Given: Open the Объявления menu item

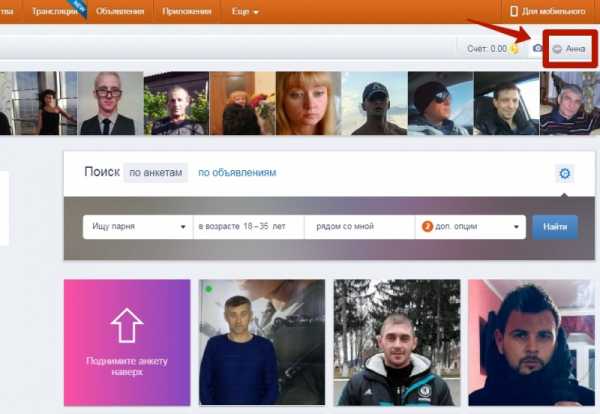Looking at the screenshot, I should coord(120,11).
